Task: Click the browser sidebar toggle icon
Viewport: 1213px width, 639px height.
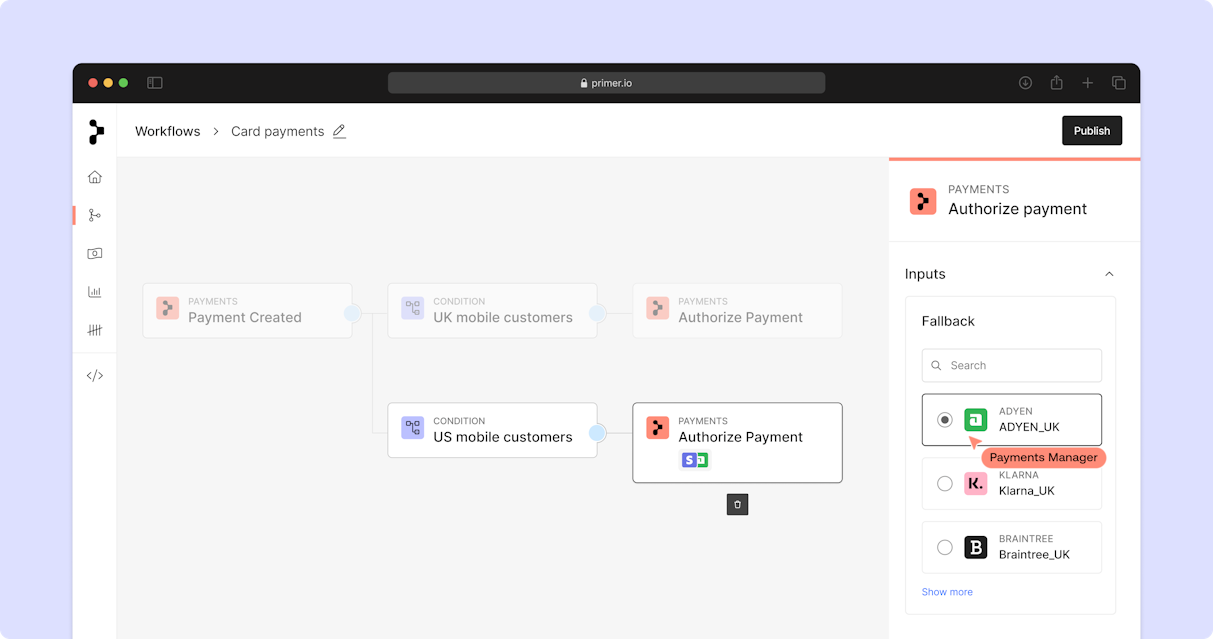Action: pyautogui.click(x=155, y=83)
